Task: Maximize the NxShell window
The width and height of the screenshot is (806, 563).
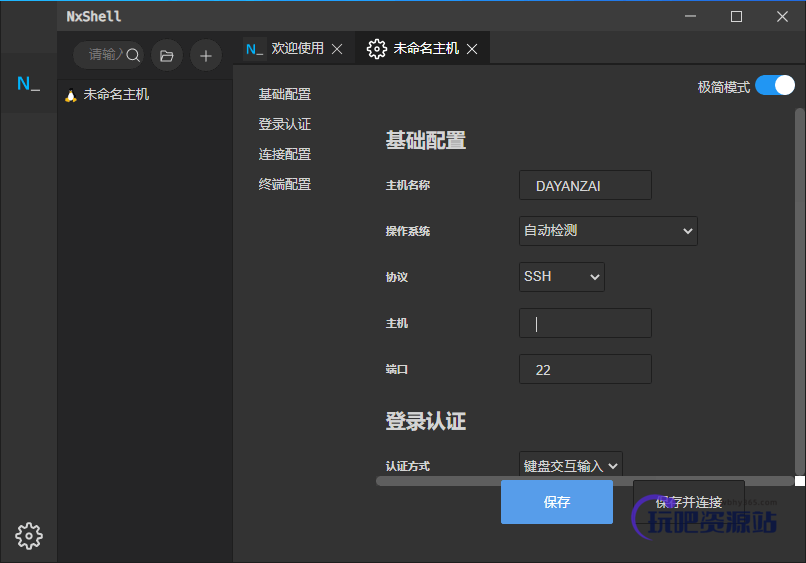Action: click(x=736, y=16)
